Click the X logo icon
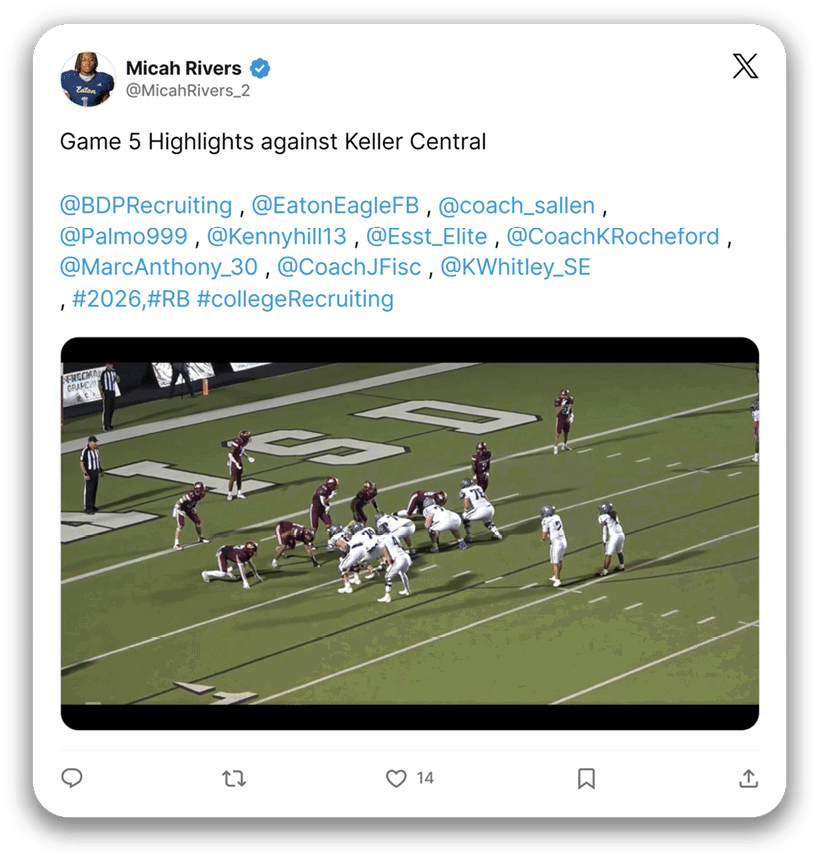This screenshot has width=819, height=859. click(x=746, y=66)
